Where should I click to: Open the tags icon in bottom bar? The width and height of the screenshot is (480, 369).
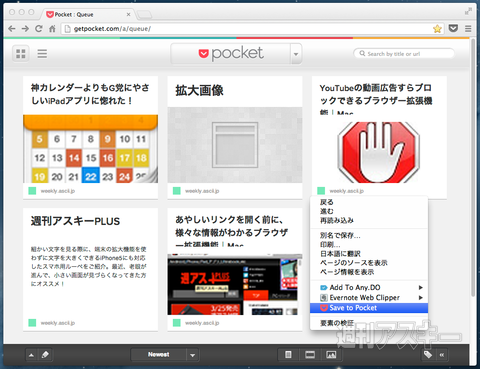click(428, 355)
